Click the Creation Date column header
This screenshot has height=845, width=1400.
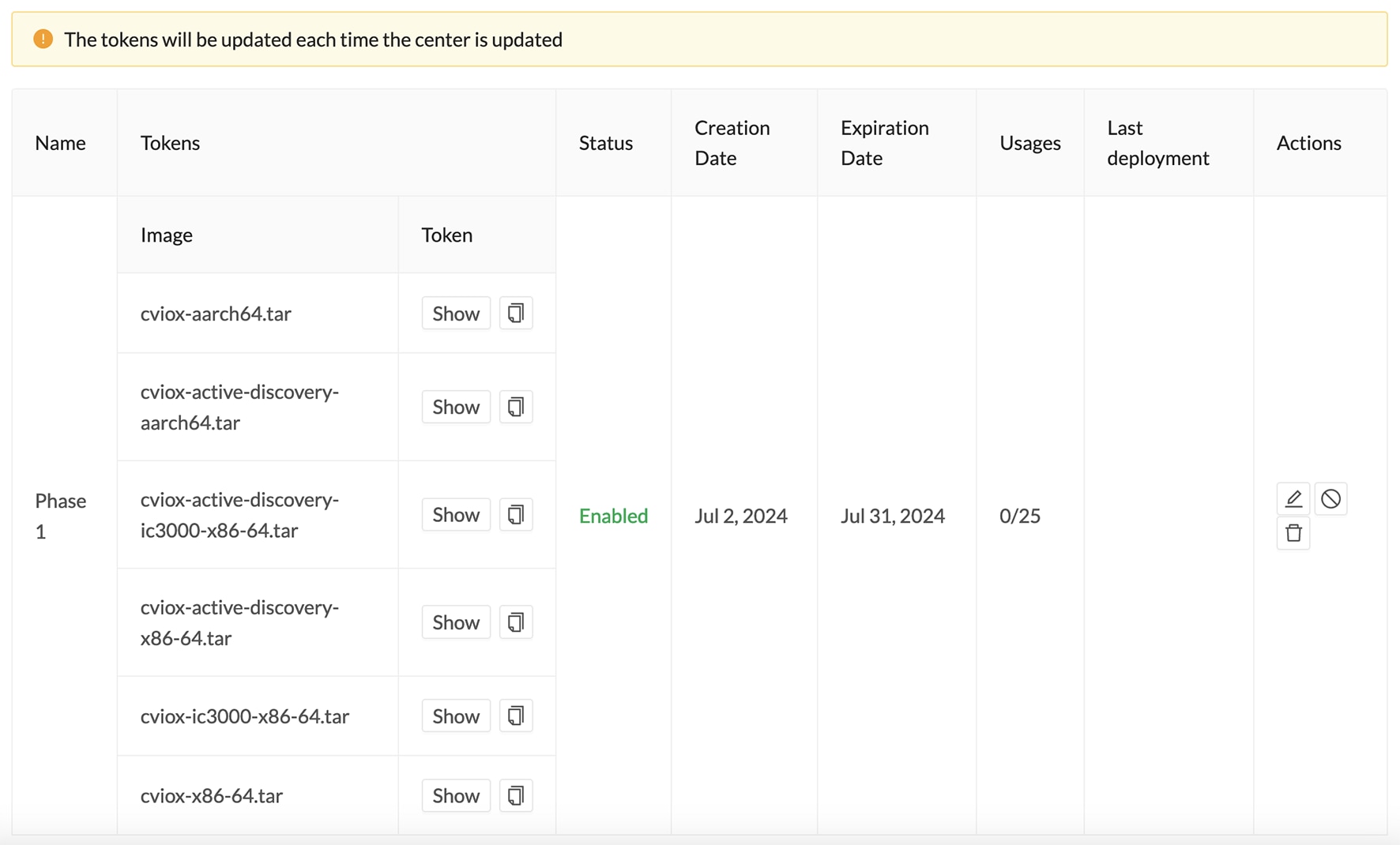(x=732, y=143)
